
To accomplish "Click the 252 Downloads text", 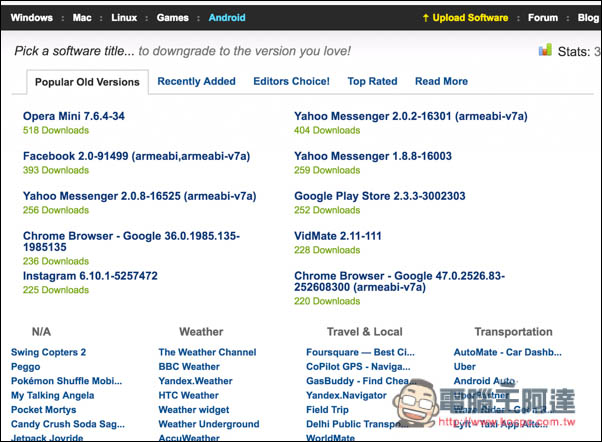I will click(327, 210).
